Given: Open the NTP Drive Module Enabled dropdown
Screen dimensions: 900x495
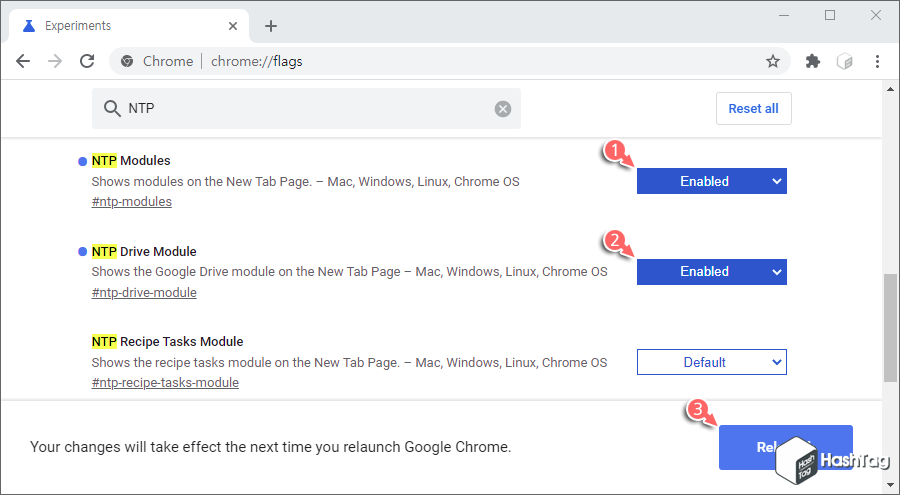Looking at the screenshot, I should point(712,272).
